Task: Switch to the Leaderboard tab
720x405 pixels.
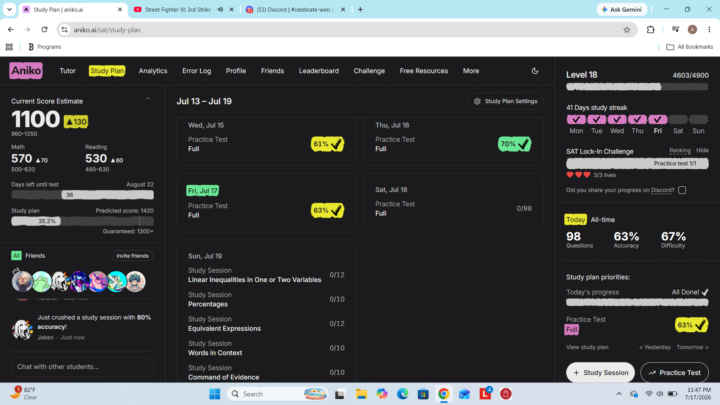Action: (x=319, y=71)
